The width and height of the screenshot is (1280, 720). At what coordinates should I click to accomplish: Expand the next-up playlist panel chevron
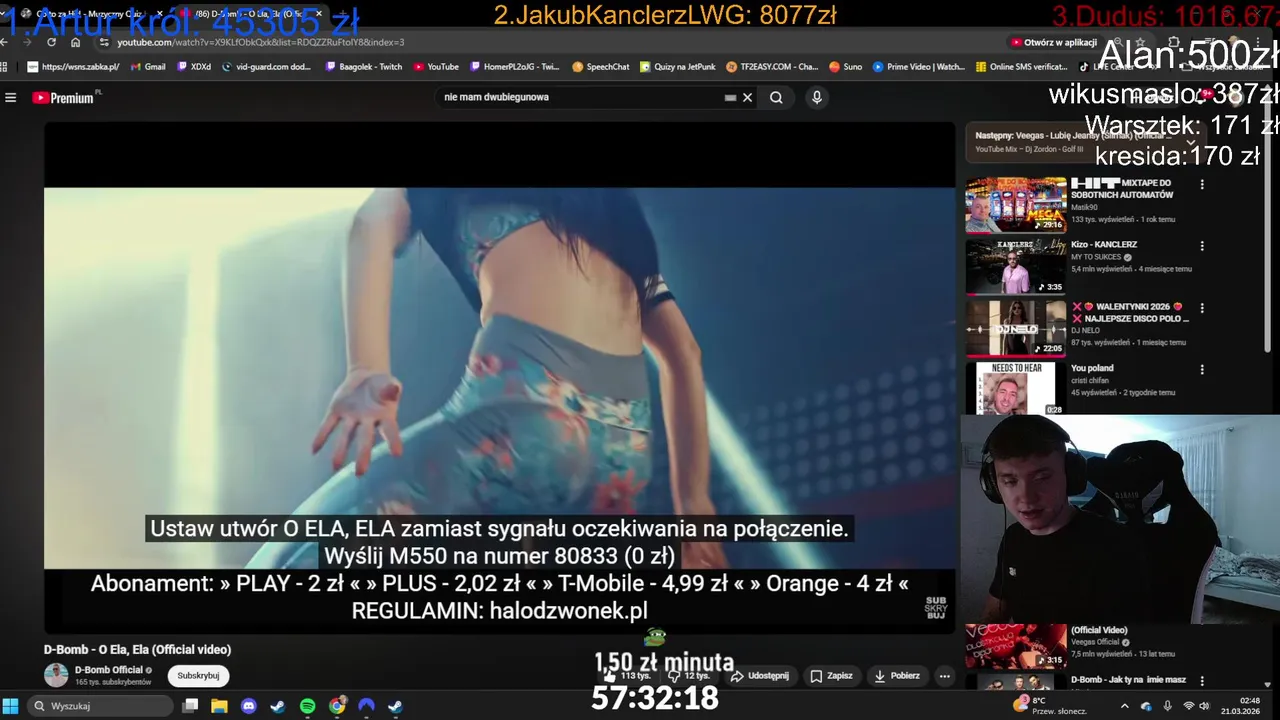(1191, 142)
